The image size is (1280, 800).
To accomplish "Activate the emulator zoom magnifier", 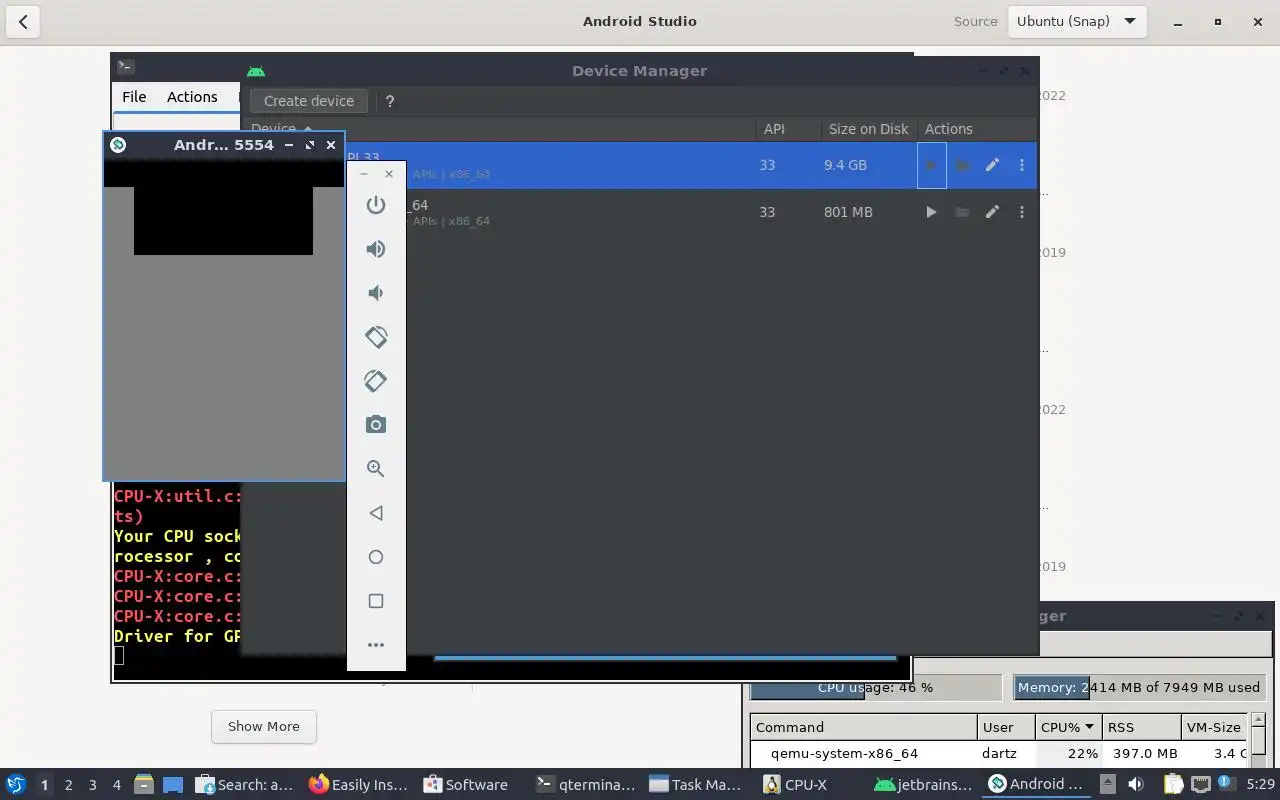I will pyautogui.click(x=376, y=469).
